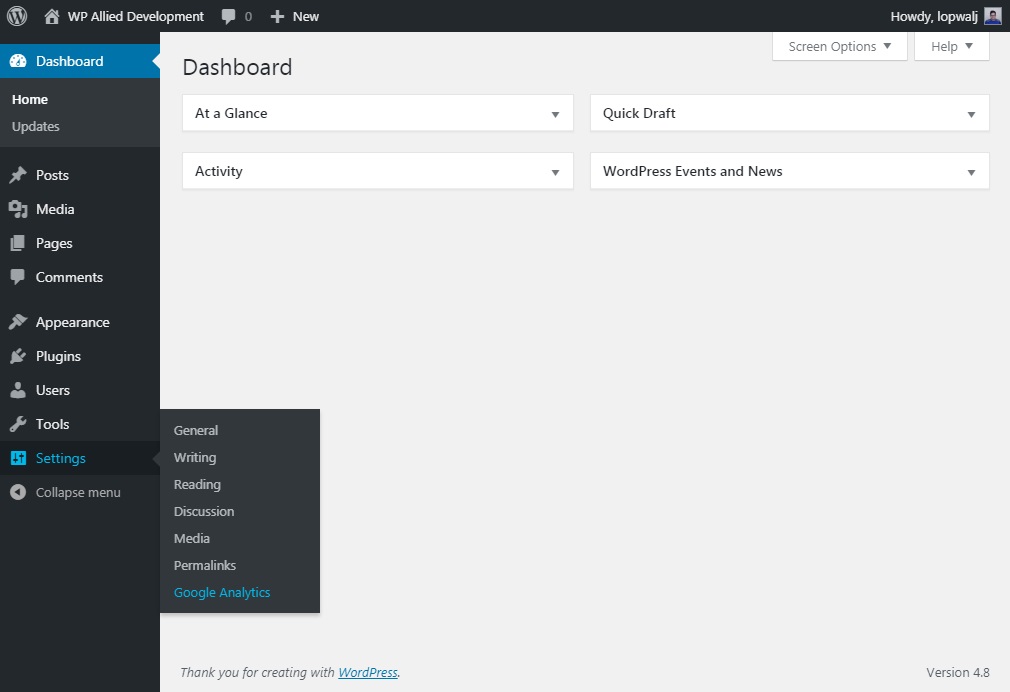This screenshot has width=1010, height=692.
Task: Open the Help dropdown
Action: (951, 46)
